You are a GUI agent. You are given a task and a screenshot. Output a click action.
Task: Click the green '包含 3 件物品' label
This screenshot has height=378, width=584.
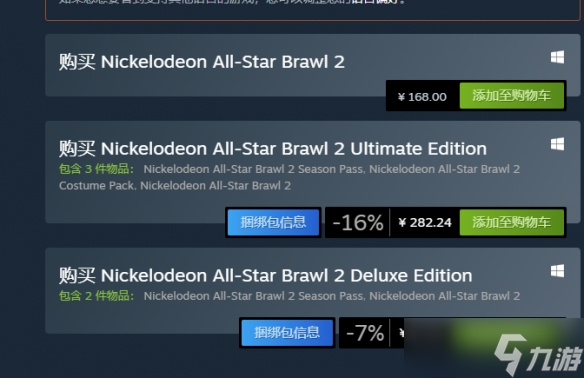click(96, 169)
